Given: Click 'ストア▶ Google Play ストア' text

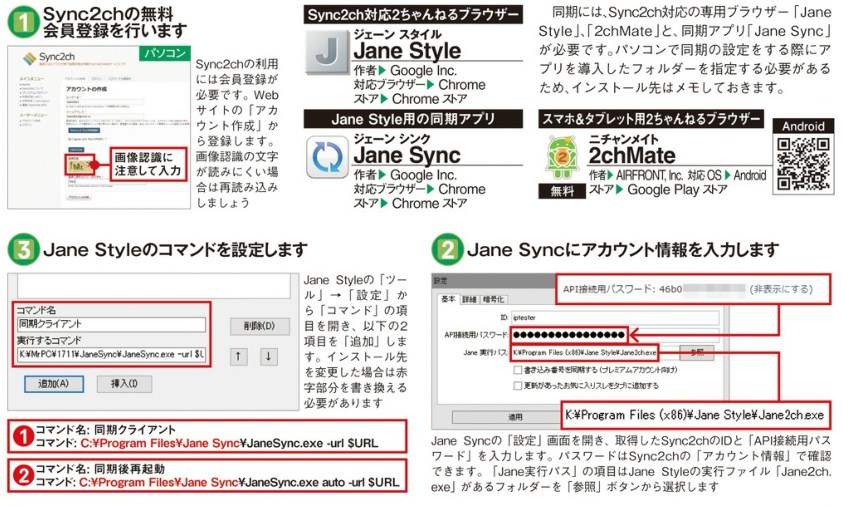Looking at the screenshot, I should [658, 190].
